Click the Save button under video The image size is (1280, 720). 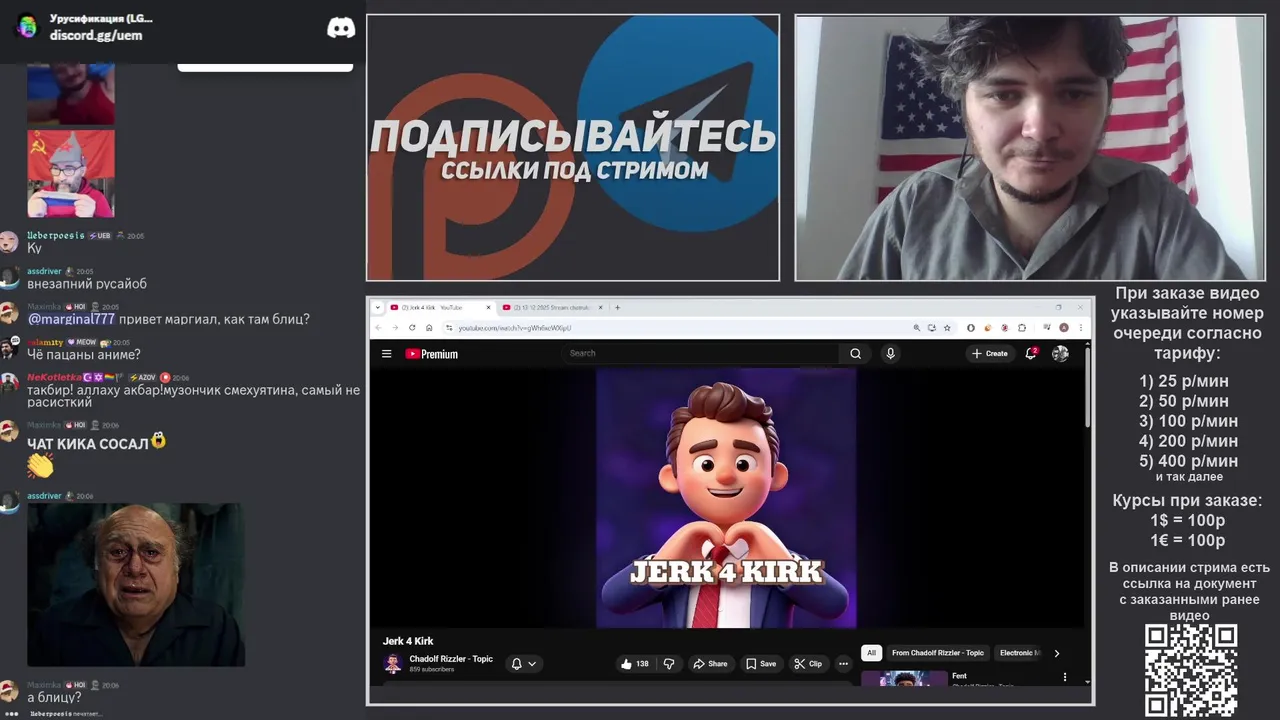tap(761, 663)
